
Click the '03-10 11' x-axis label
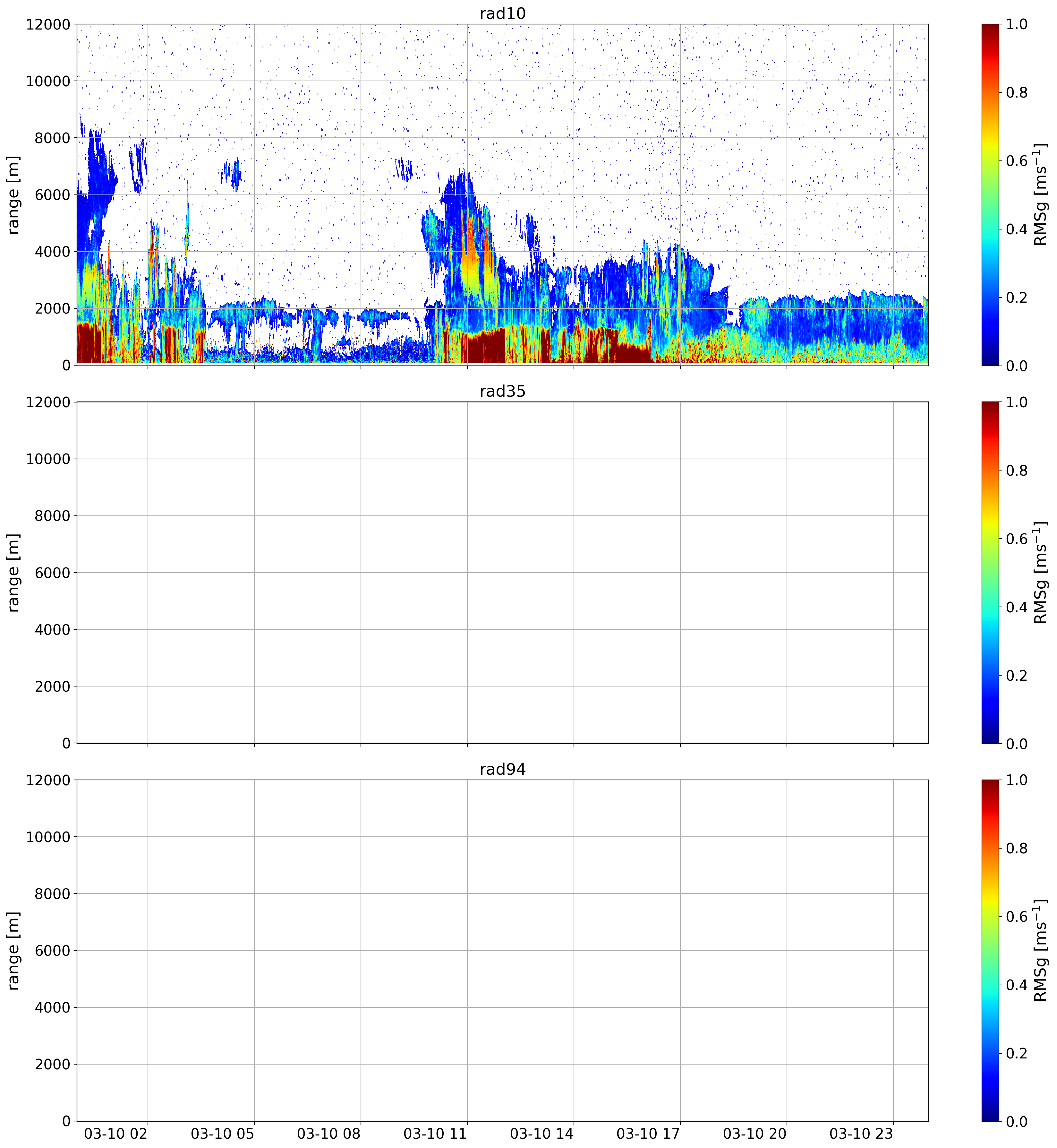[435, 1134]
